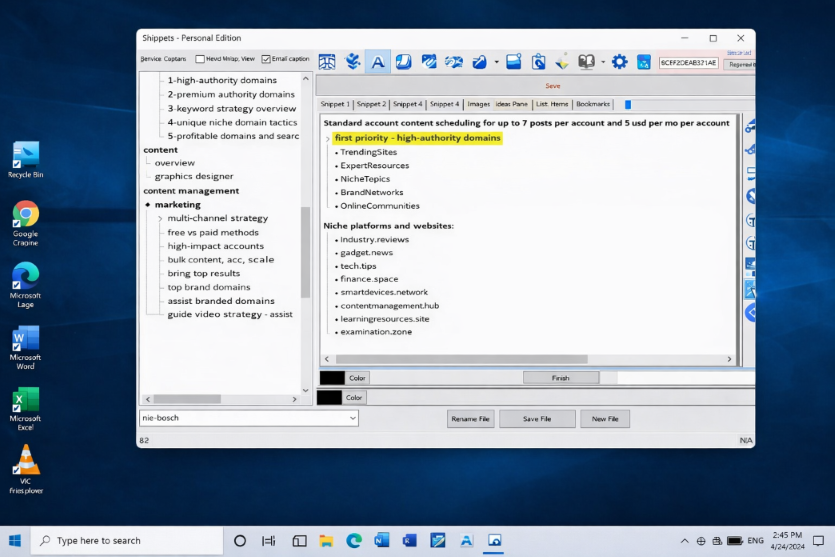This screenshot has width=835, height=557.
Task: Open the Ideas Pane tab
Action: pos(511,104)
